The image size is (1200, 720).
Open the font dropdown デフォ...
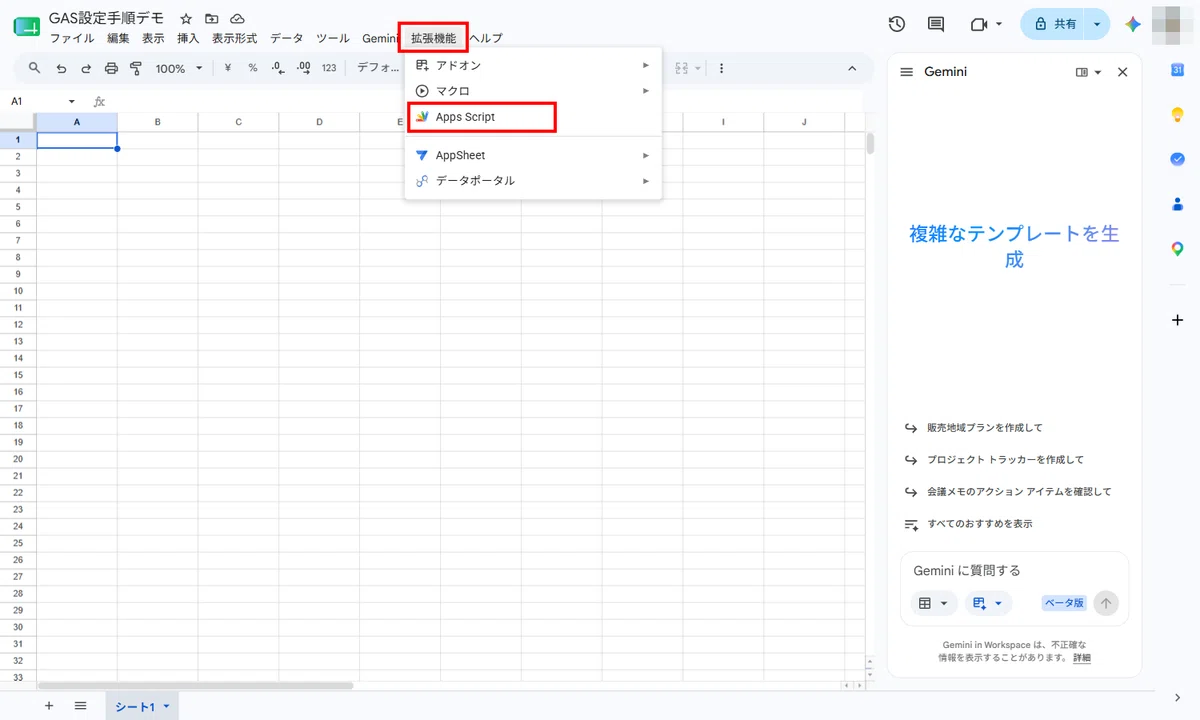[x=378, y=68]
